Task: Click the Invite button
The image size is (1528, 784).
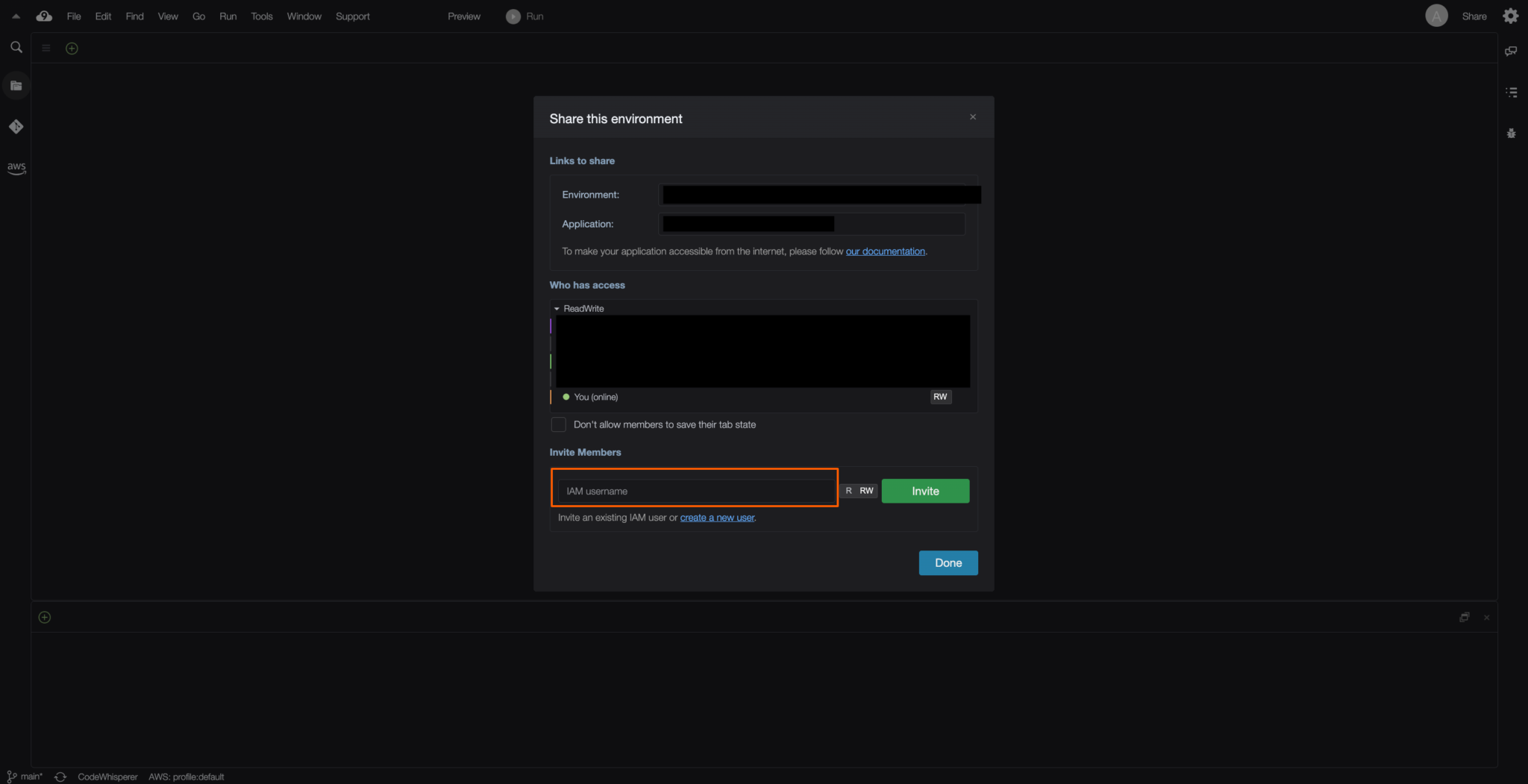Action: 924,491
